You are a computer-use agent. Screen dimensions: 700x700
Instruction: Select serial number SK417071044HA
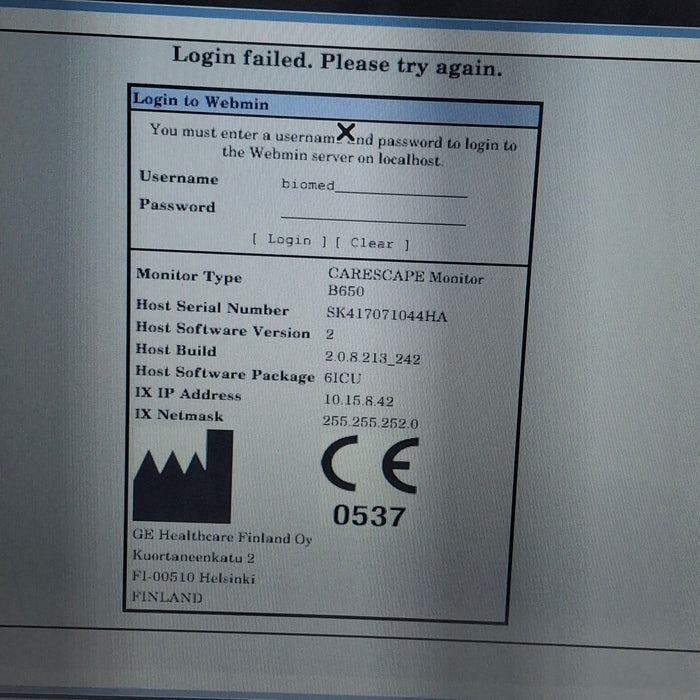[386, 315]
